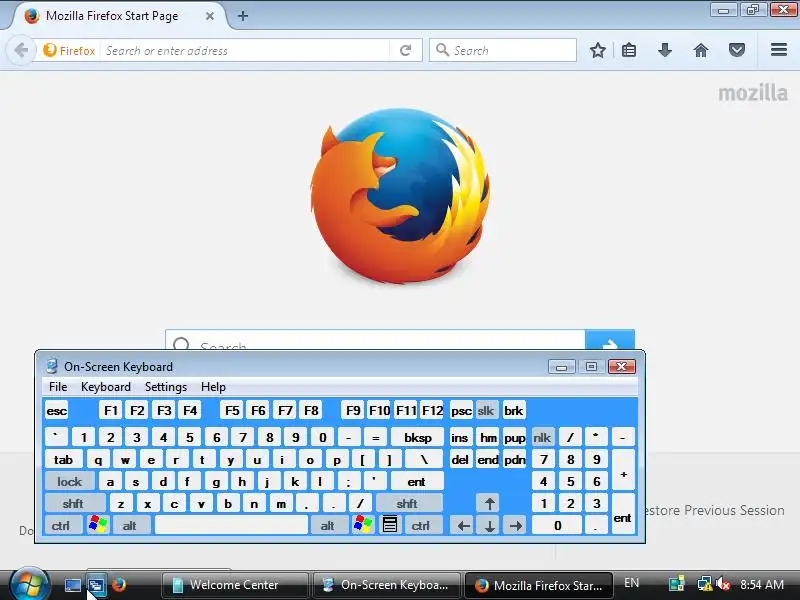
Task: Click the context menu key on keyboard
Action: pos(390,524)
